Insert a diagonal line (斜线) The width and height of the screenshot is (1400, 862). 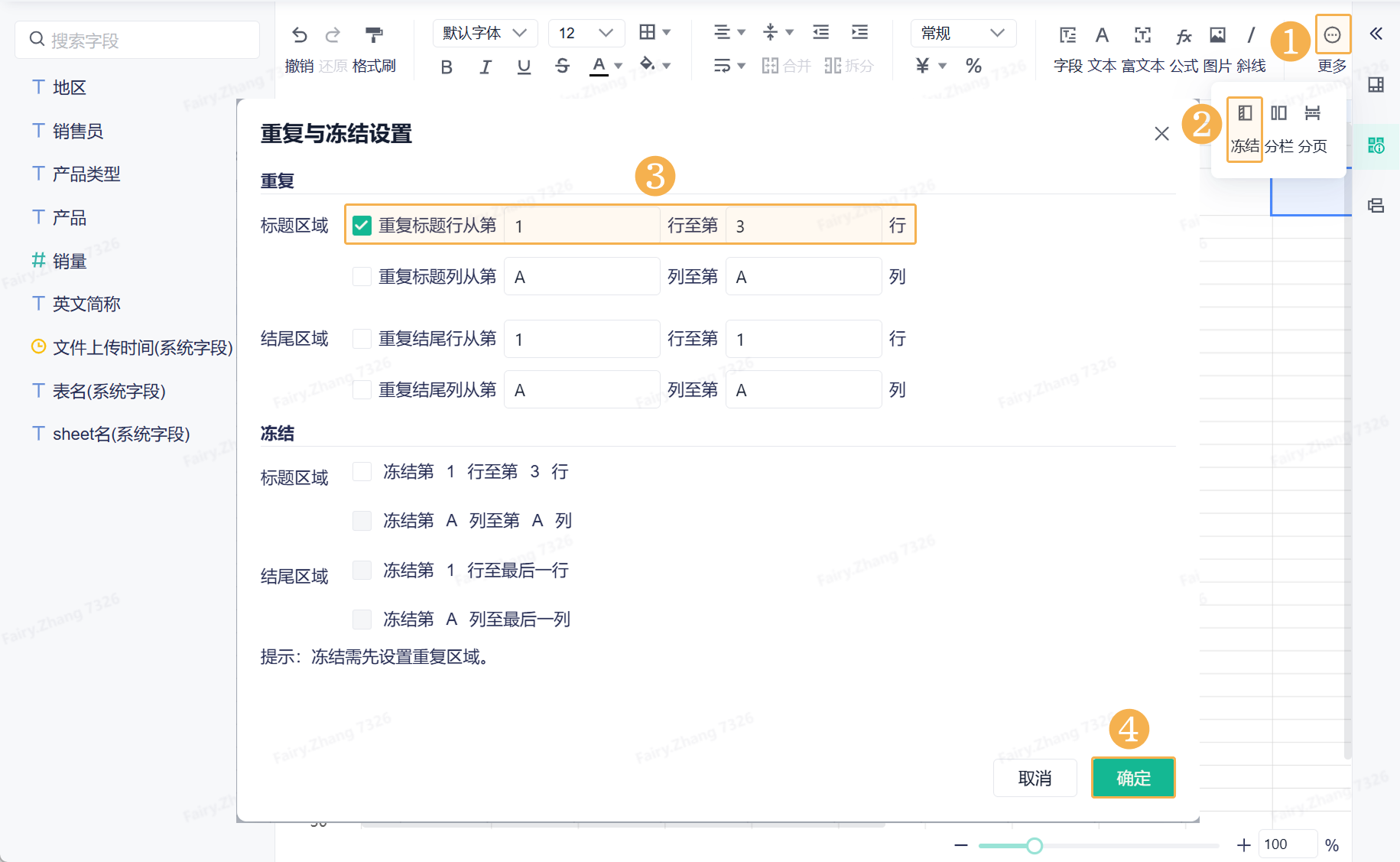(1251, 48)
